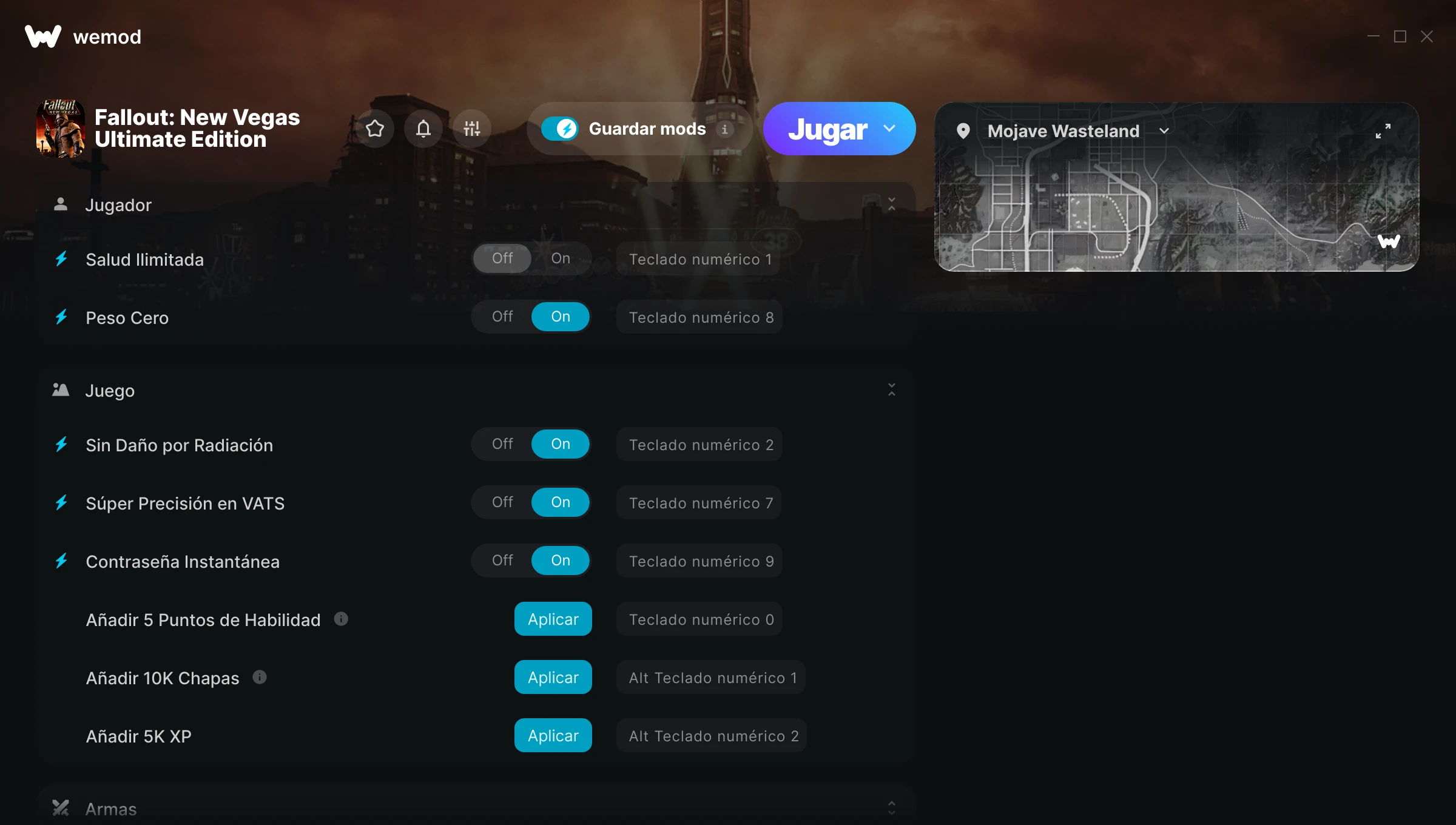Click the Fallout New Vegas game thumbnail

(61, 129)
